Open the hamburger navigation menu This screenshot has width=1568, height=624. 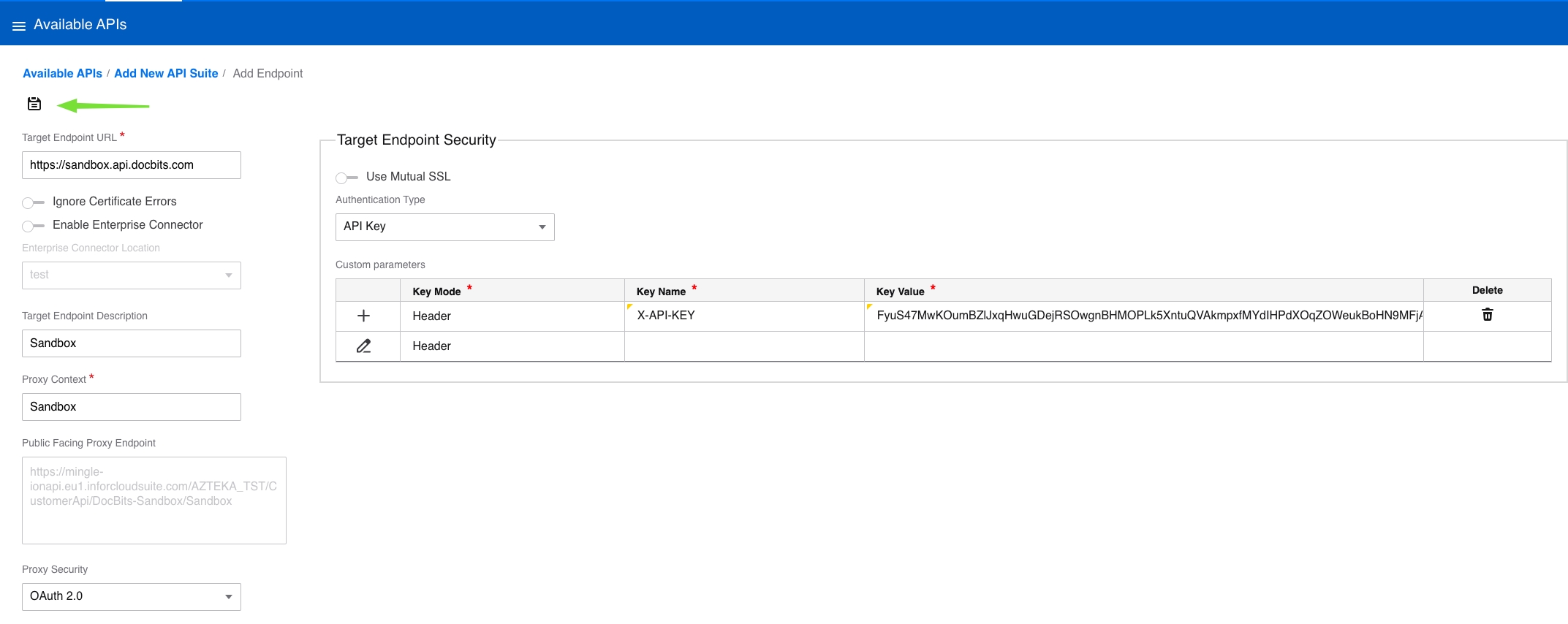[19, 26]
